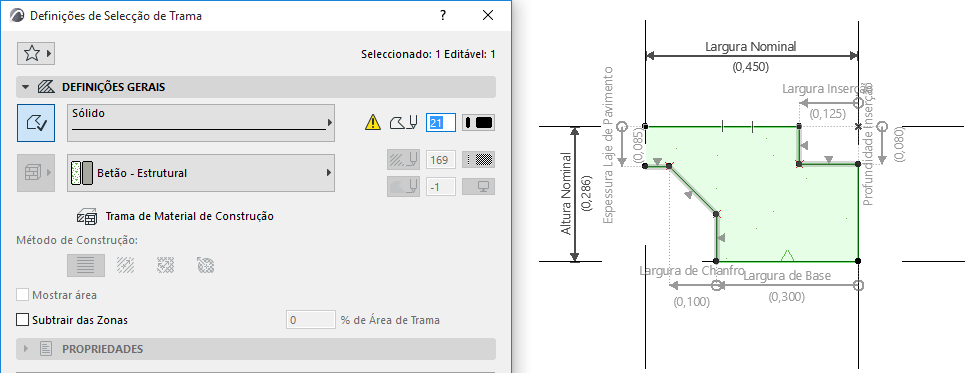
Task: Toggle the Mostrar área checkbox
Action: coord(22,295)
